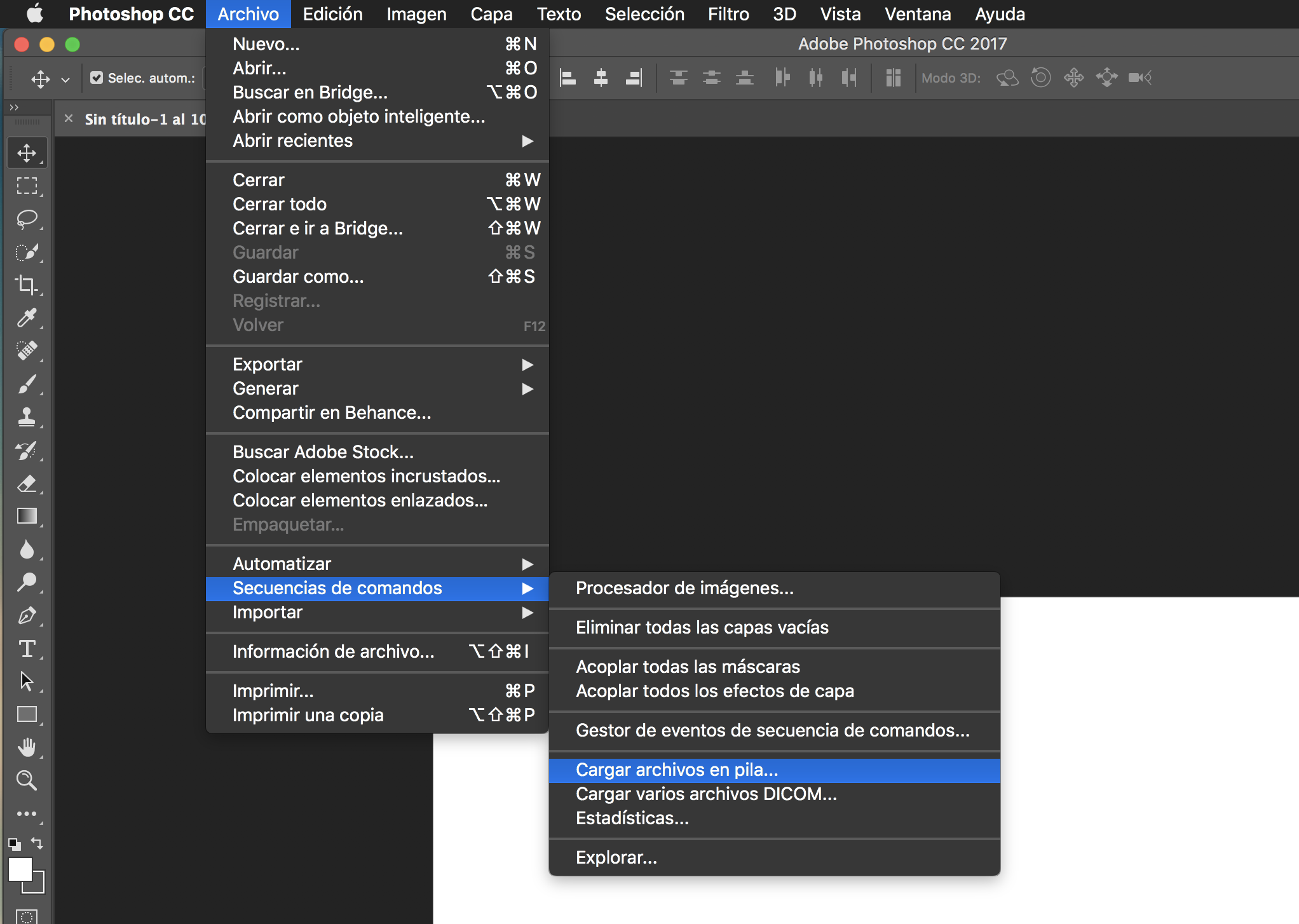Toggle Quick Mask mode icon
This screenshot has width=1299, height=924.
27,916
